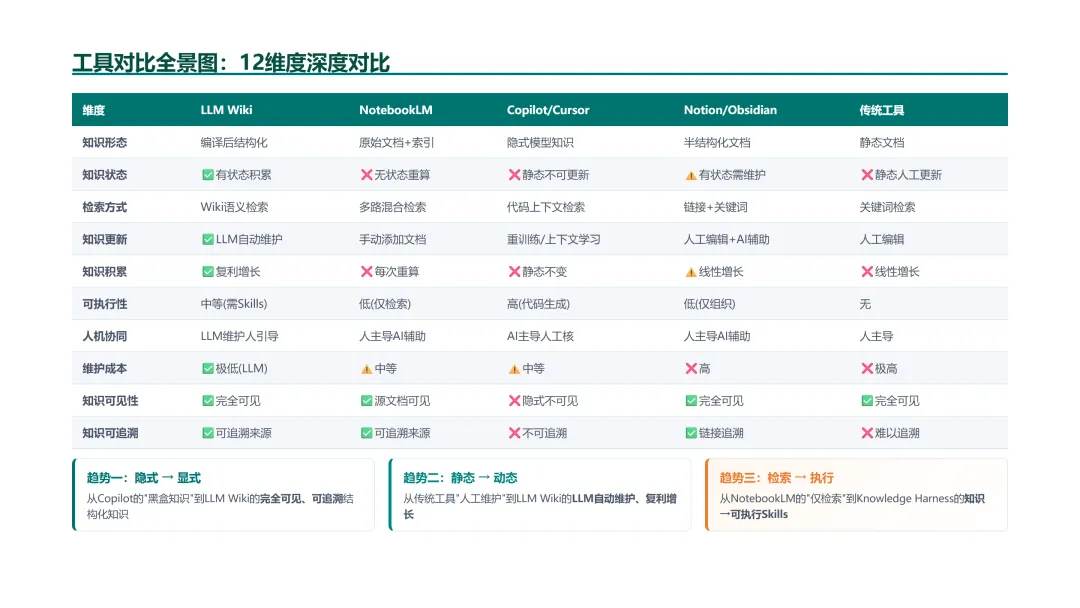Image resolution: width=1080 pixels, height=608 pixels.
Task: Click the 高(代码生成) cell
Action: pos(539,304)
